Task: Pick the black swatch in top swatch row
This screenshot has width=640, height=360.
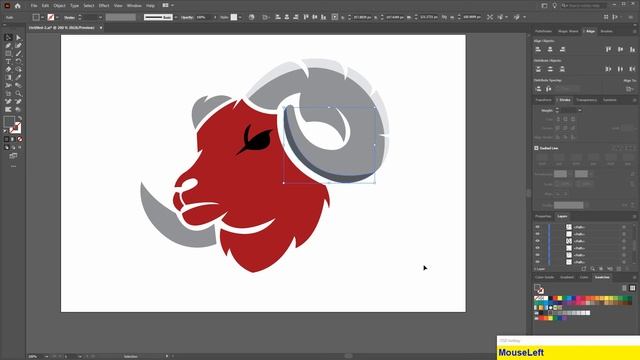Action: pyautogui.click(x=551, y=298)
